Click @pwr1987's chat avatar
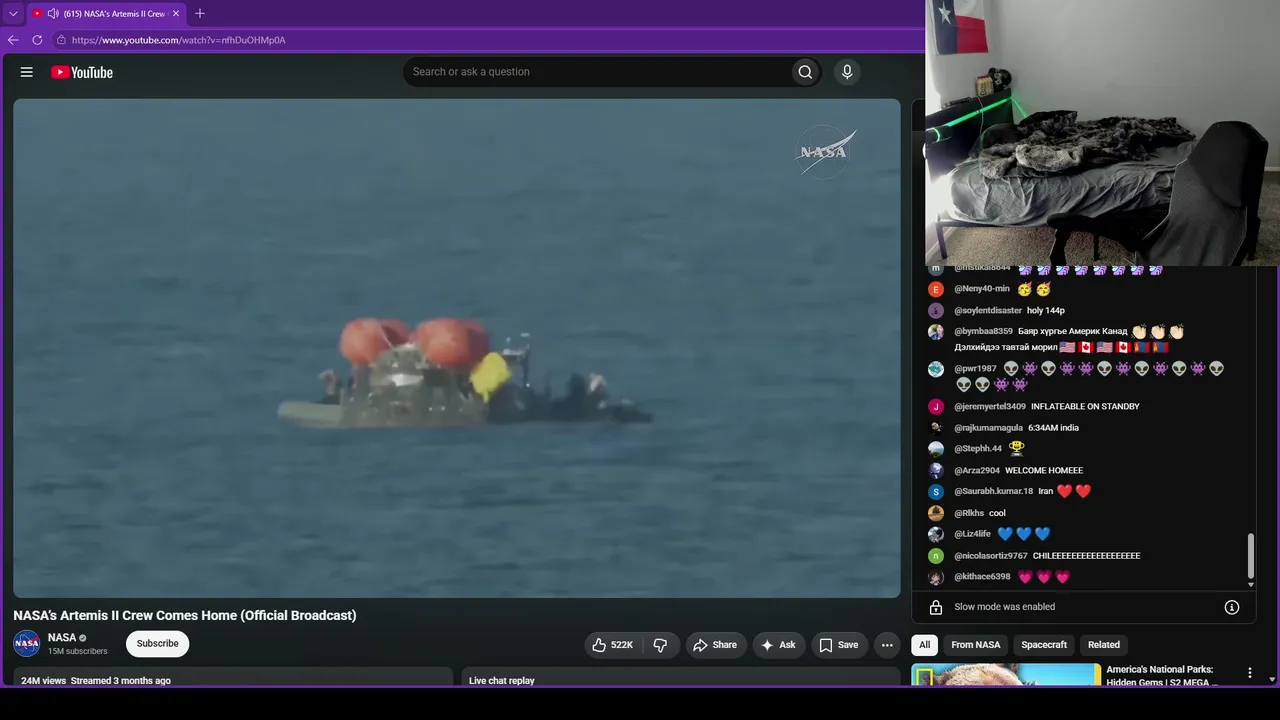This screenshot has height=720, width=1280. click(x=936, y=369)
